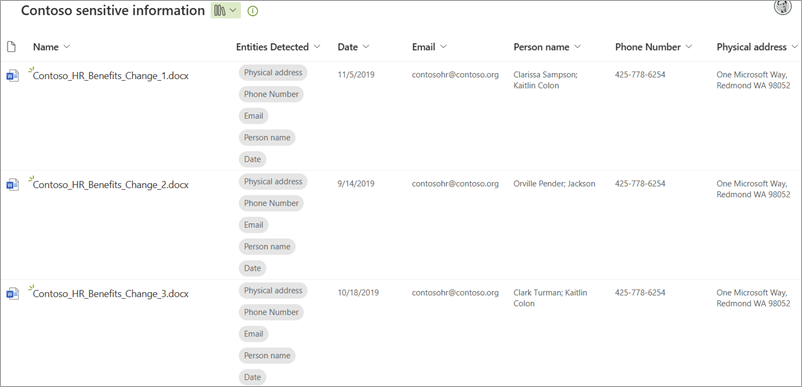The image size is (802, 387).
Task: Click Date tag in Change_2 row
Action: 253,268
